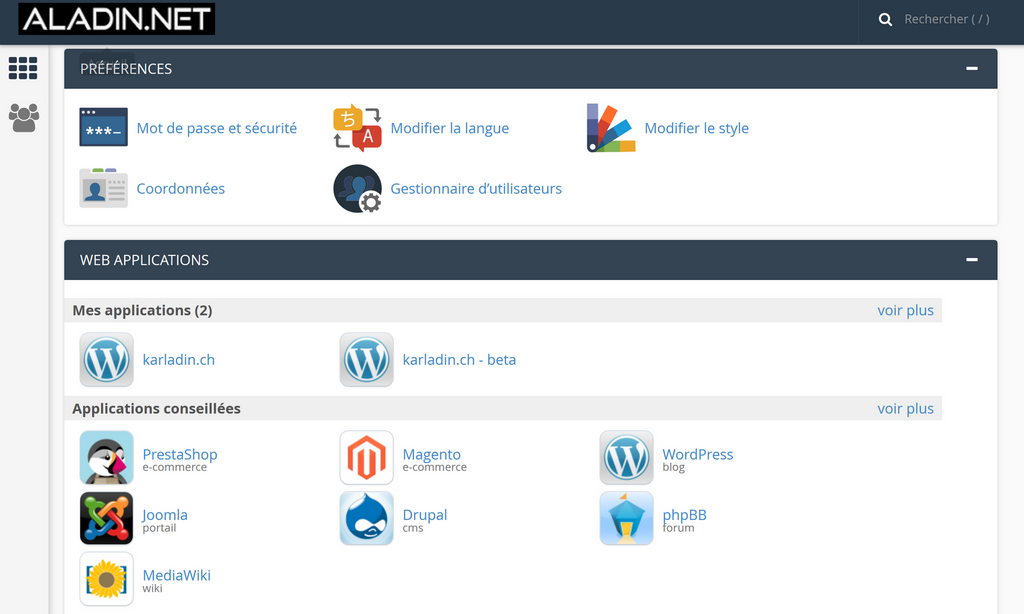This screenshot has height=614, width=1024.
Task: Click the Gestionnaire d'utilisateurs icon
Action: [357, 188]
